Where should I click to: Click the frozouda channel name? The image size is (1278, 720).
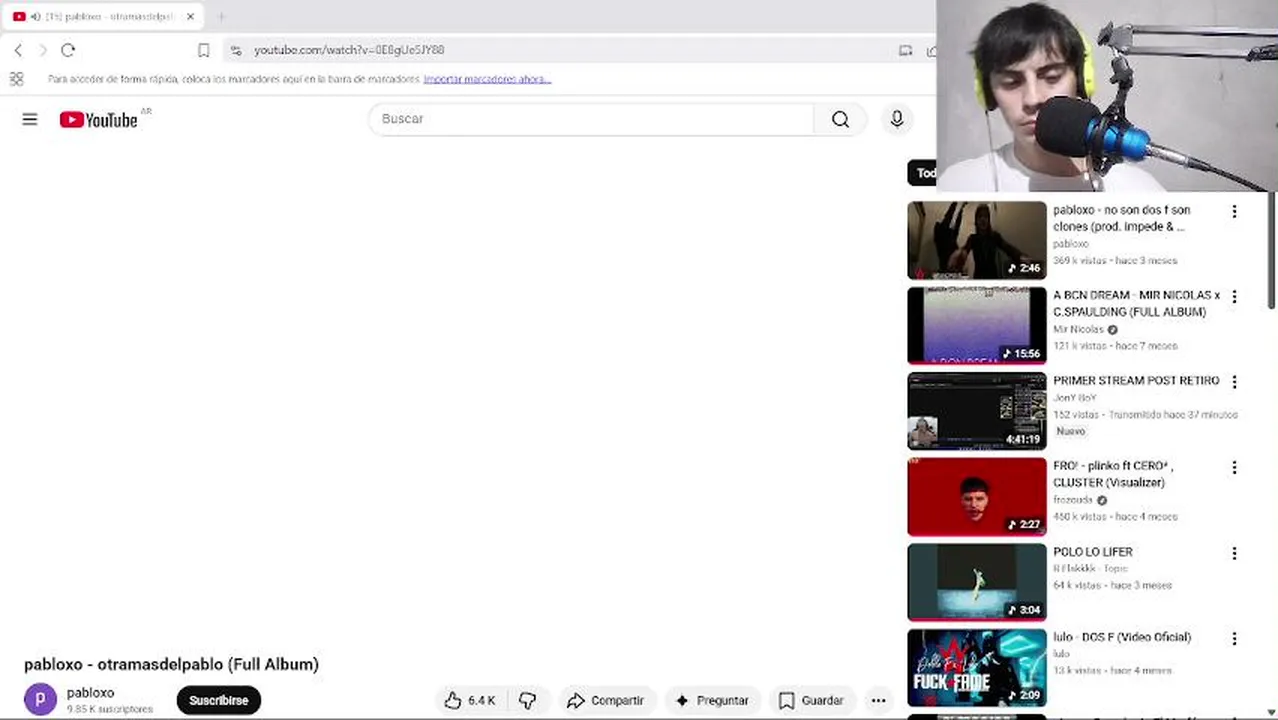(1073, 500)
